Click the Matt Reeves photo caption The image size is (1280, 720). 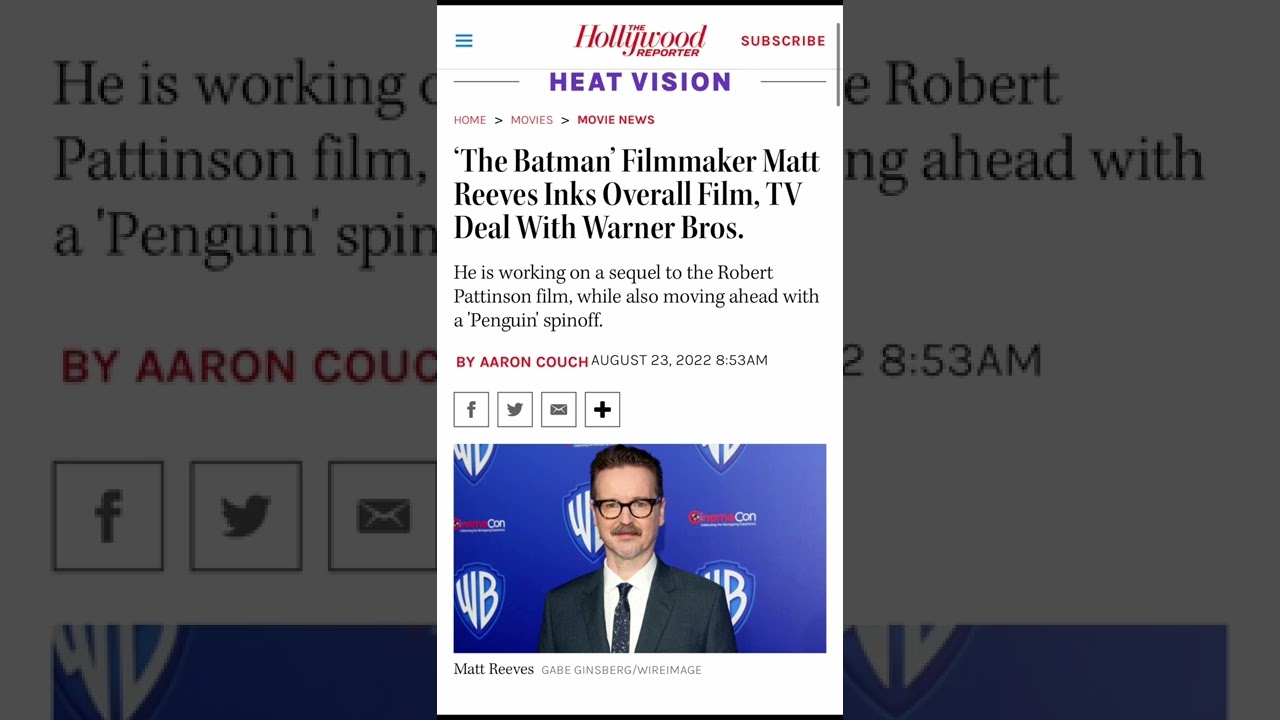click(x=494, y=669)
